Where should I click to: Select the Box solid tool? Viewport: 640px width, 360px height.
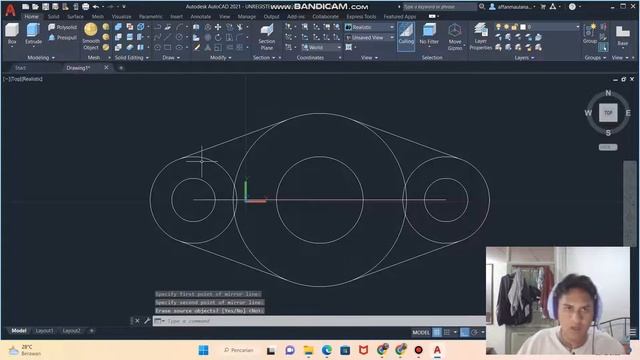click(12, 34)
